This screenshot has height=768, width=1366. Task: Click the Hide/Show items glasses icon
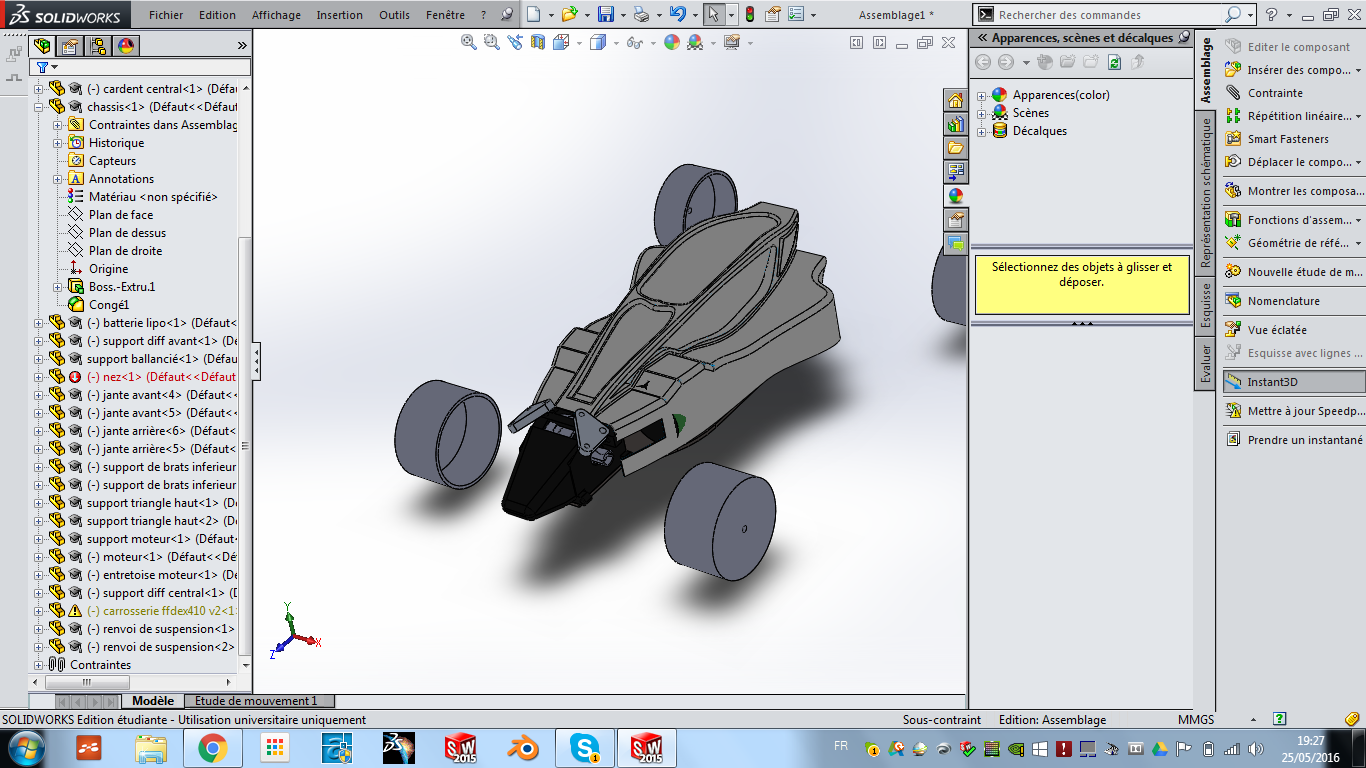click(633, 42)
